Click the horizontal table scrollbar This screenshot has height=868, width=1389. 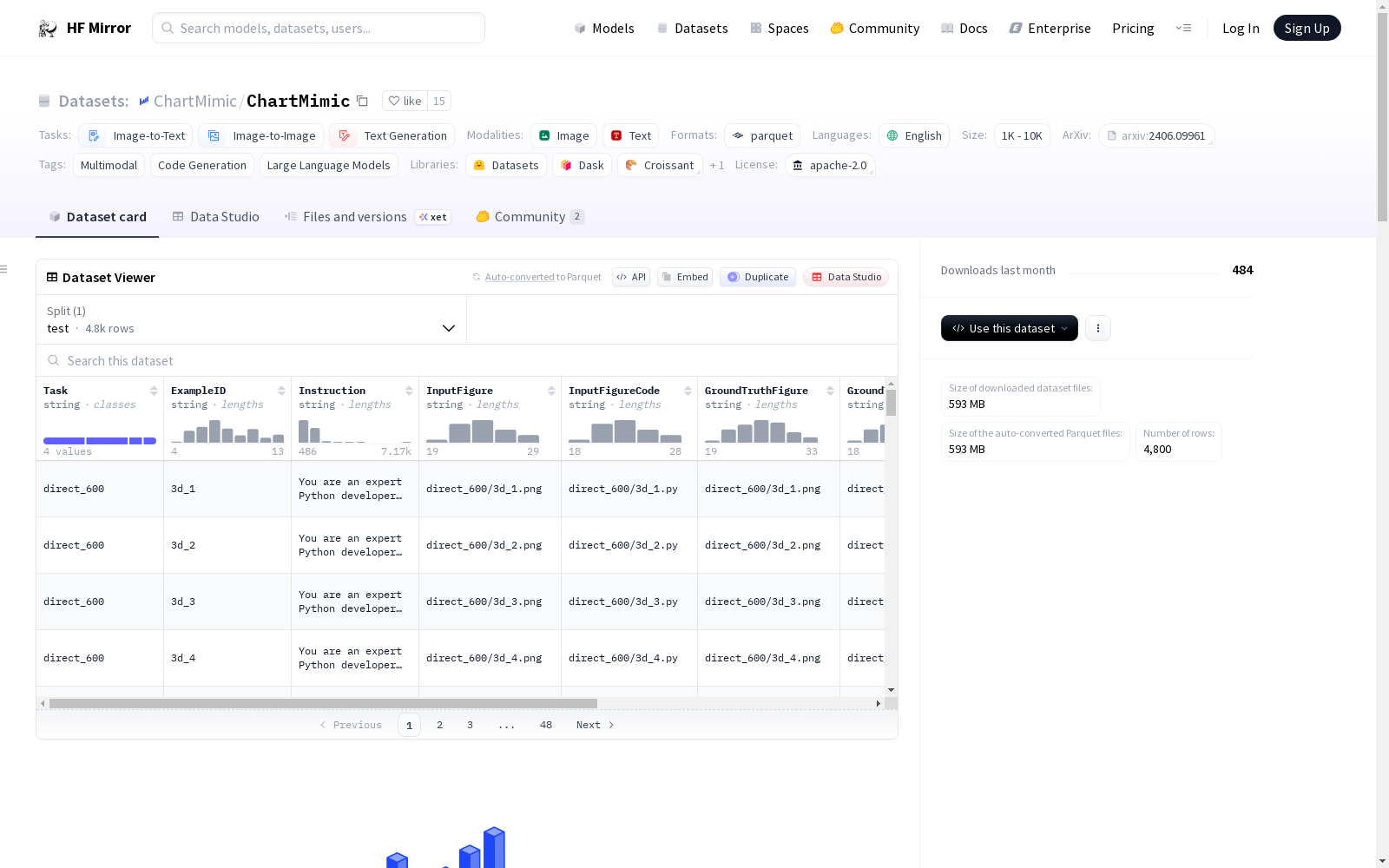point(323,703)
